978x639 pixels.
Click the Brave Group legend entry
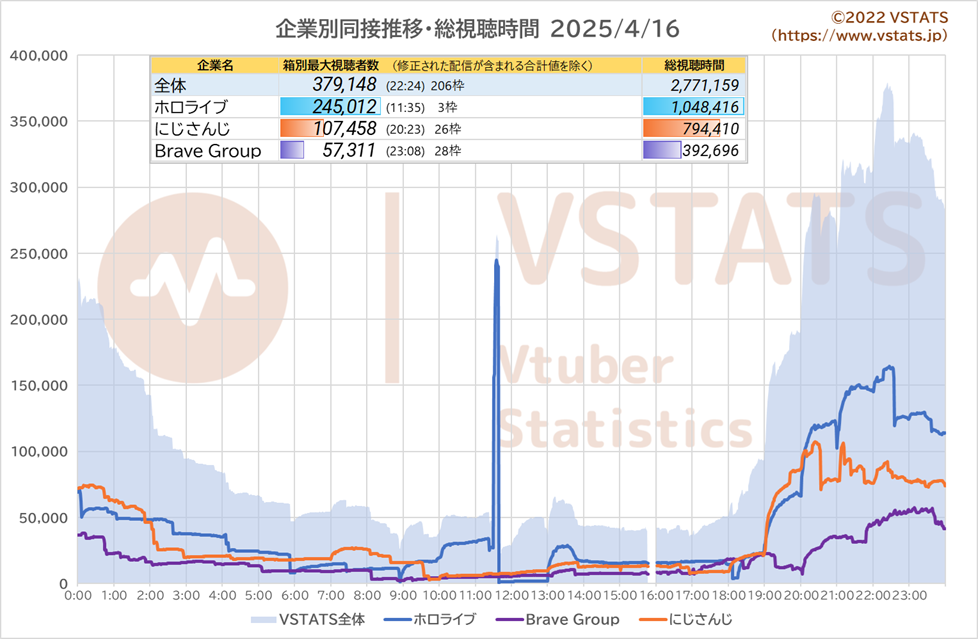tap(558, 619)
